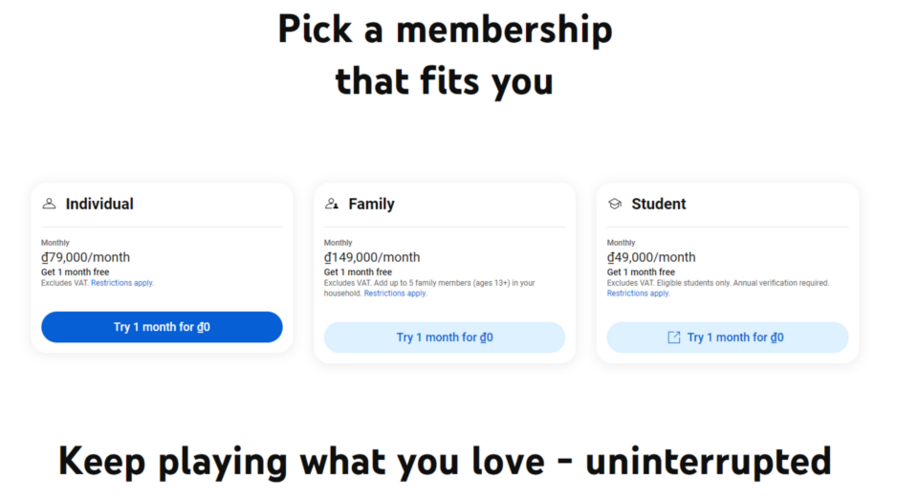Click the "Keep playing what you love" heading
This screenshot has width=918, height=500.
point(445,461)
